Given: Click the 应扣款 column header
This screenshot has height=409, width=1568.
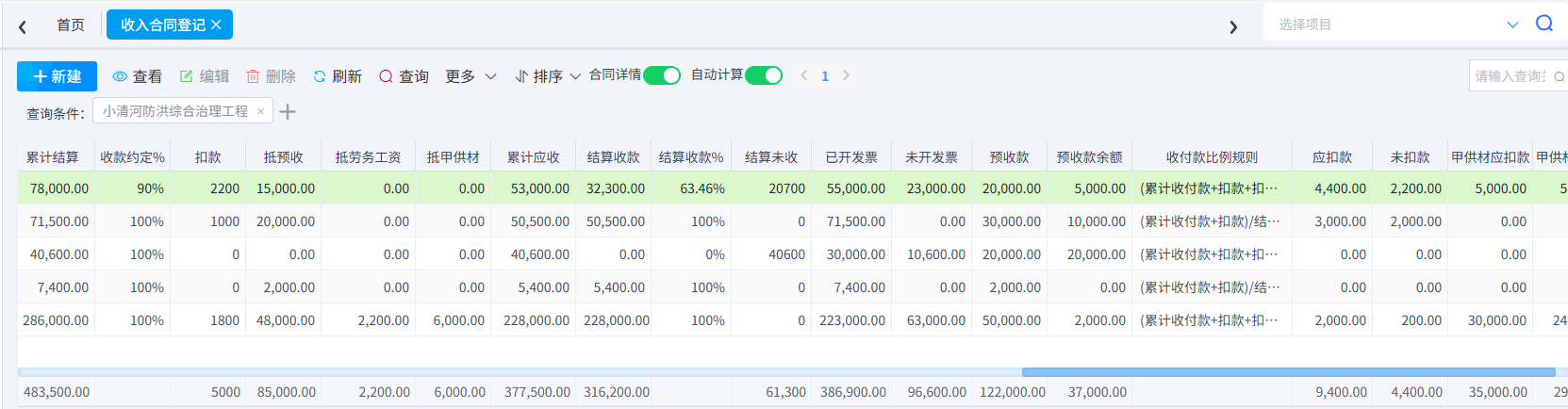Looking at the screenshot, I should (1332, 157).
